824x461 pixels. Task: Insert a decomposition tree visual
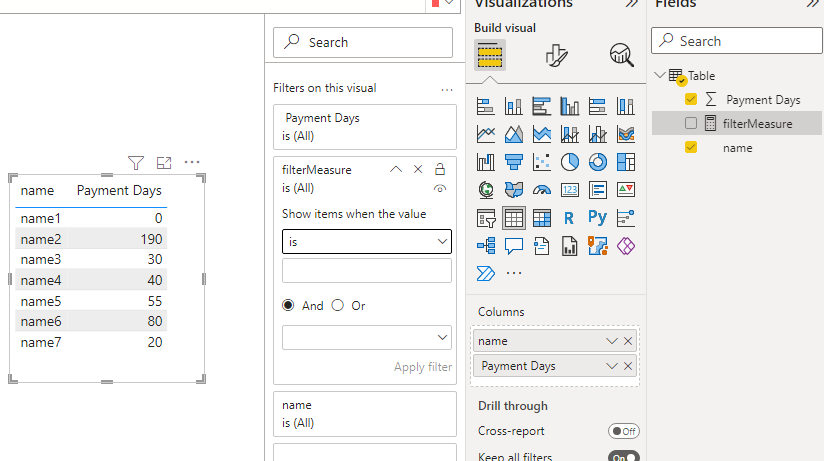(x=486, y=245)
